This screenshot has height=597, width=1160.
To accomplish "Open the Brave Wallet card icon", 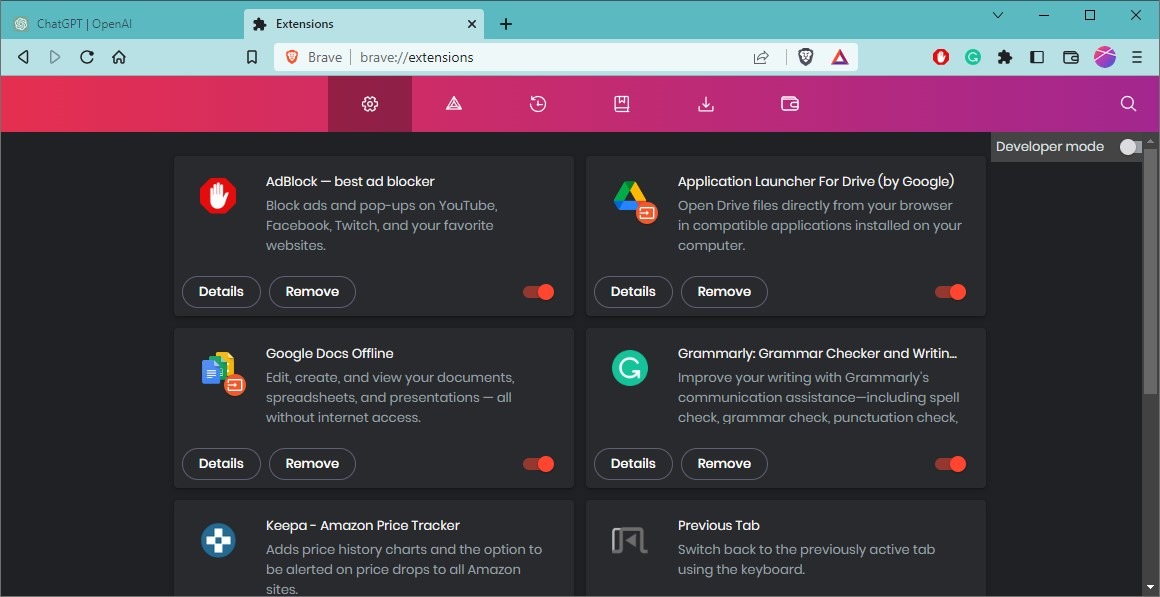I will [790, 103].
